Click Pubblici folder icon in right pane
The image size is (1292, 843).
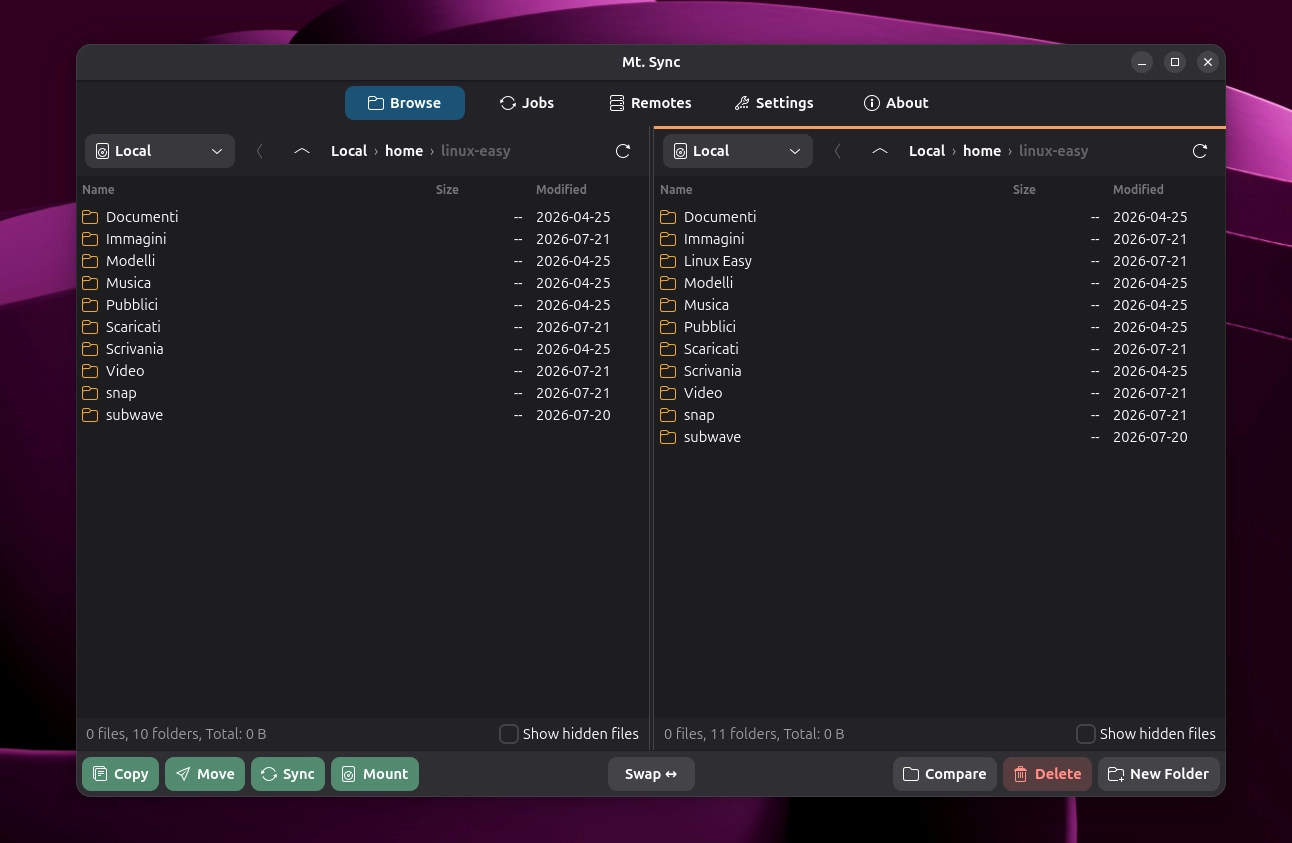668,327
